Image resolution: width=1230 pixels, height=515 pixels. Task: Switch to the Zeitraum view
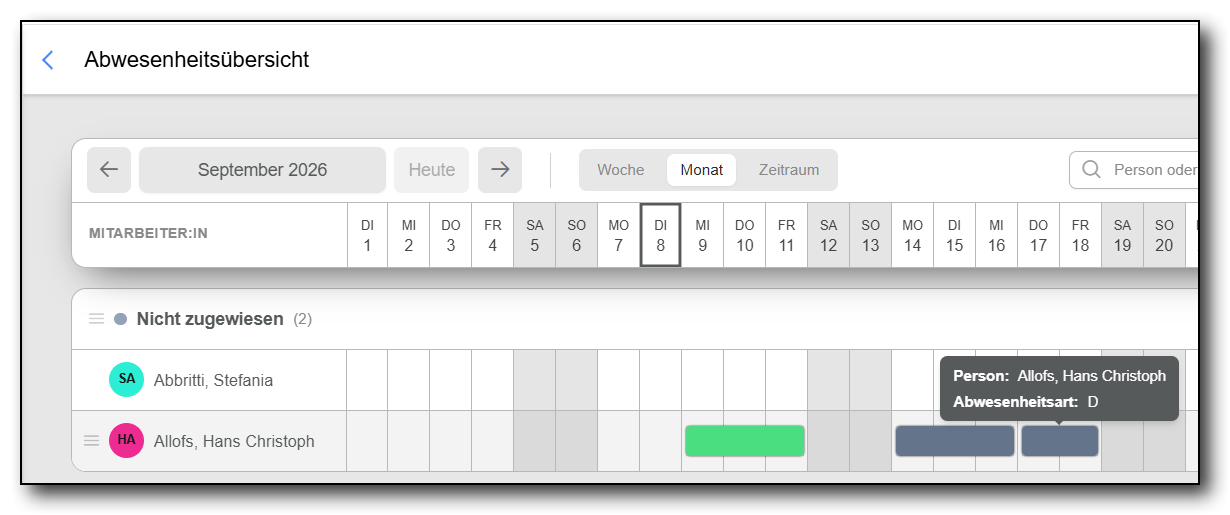[x=789, y=170]
